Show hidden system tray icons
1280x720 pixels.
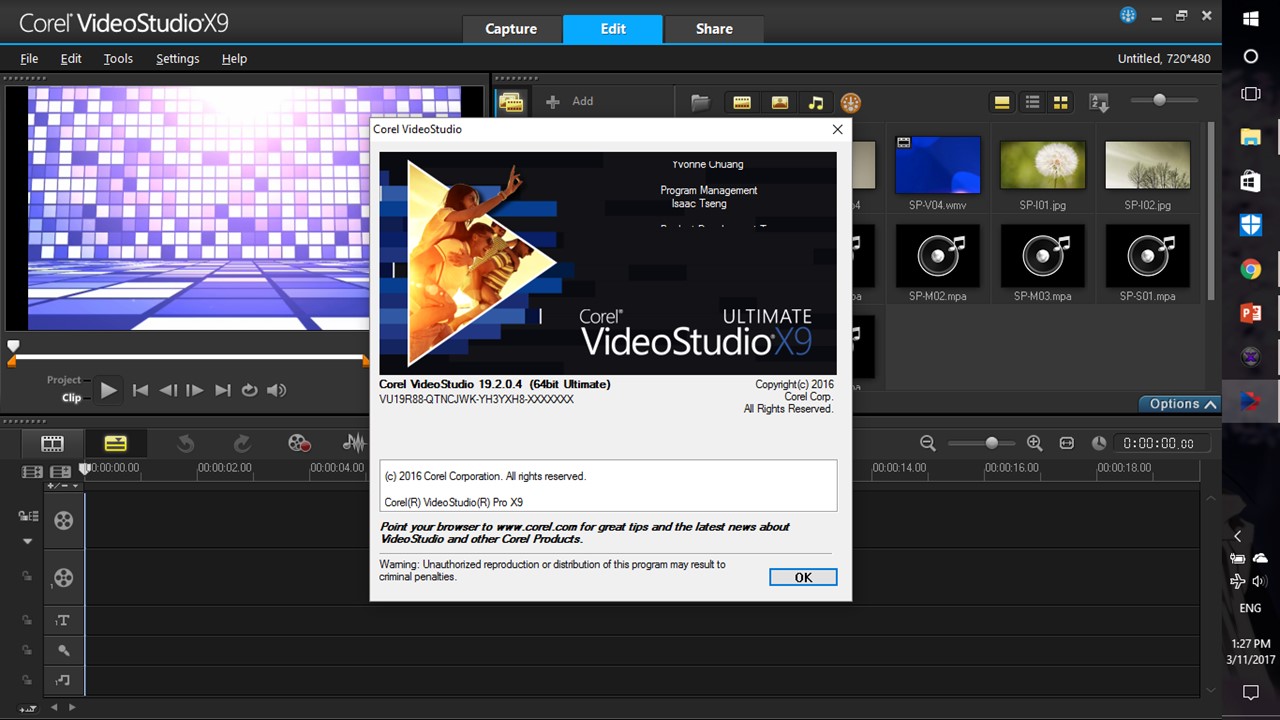tap(1238, 536)
